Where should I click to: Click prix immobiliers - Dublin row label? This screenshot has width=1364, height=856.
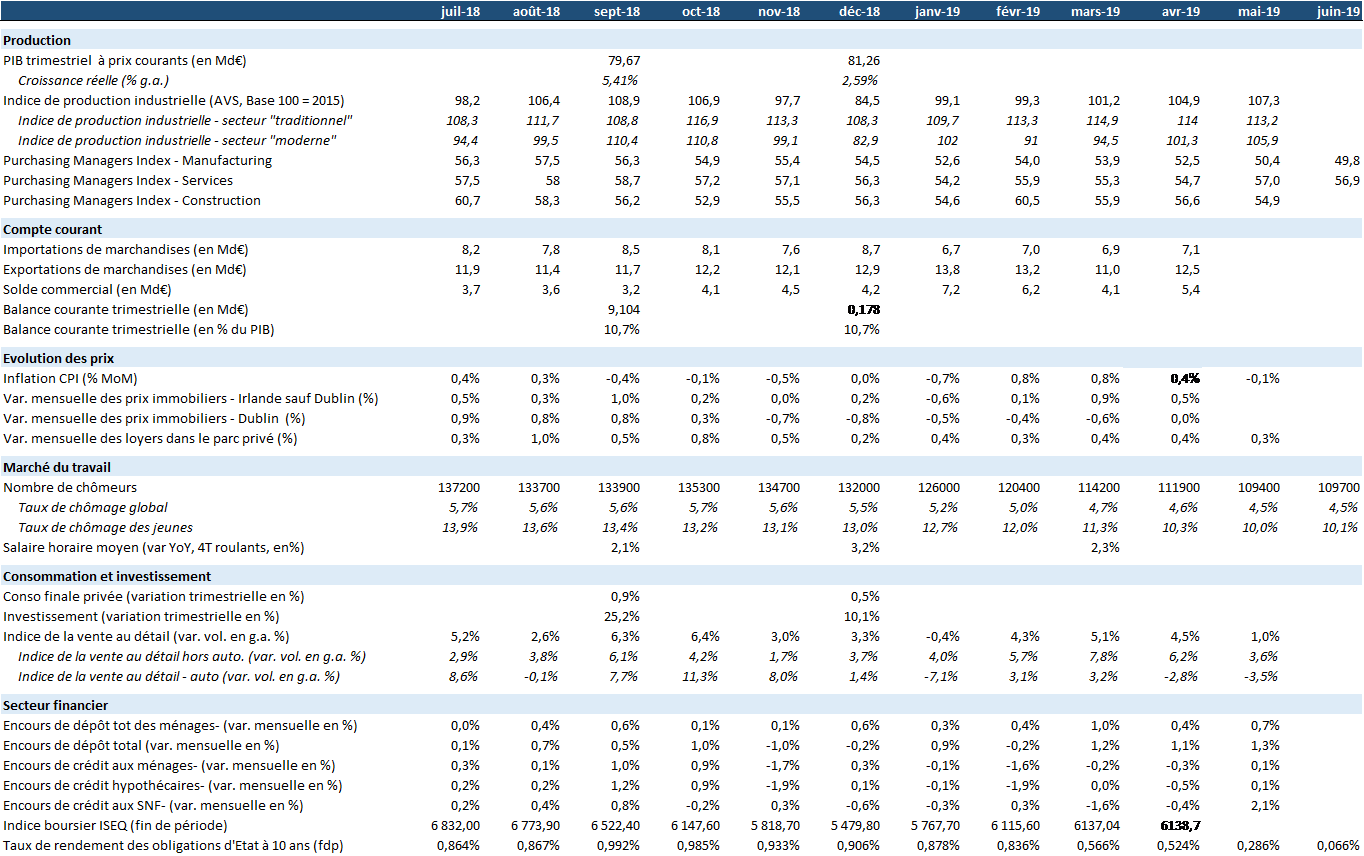coord(154,418)
